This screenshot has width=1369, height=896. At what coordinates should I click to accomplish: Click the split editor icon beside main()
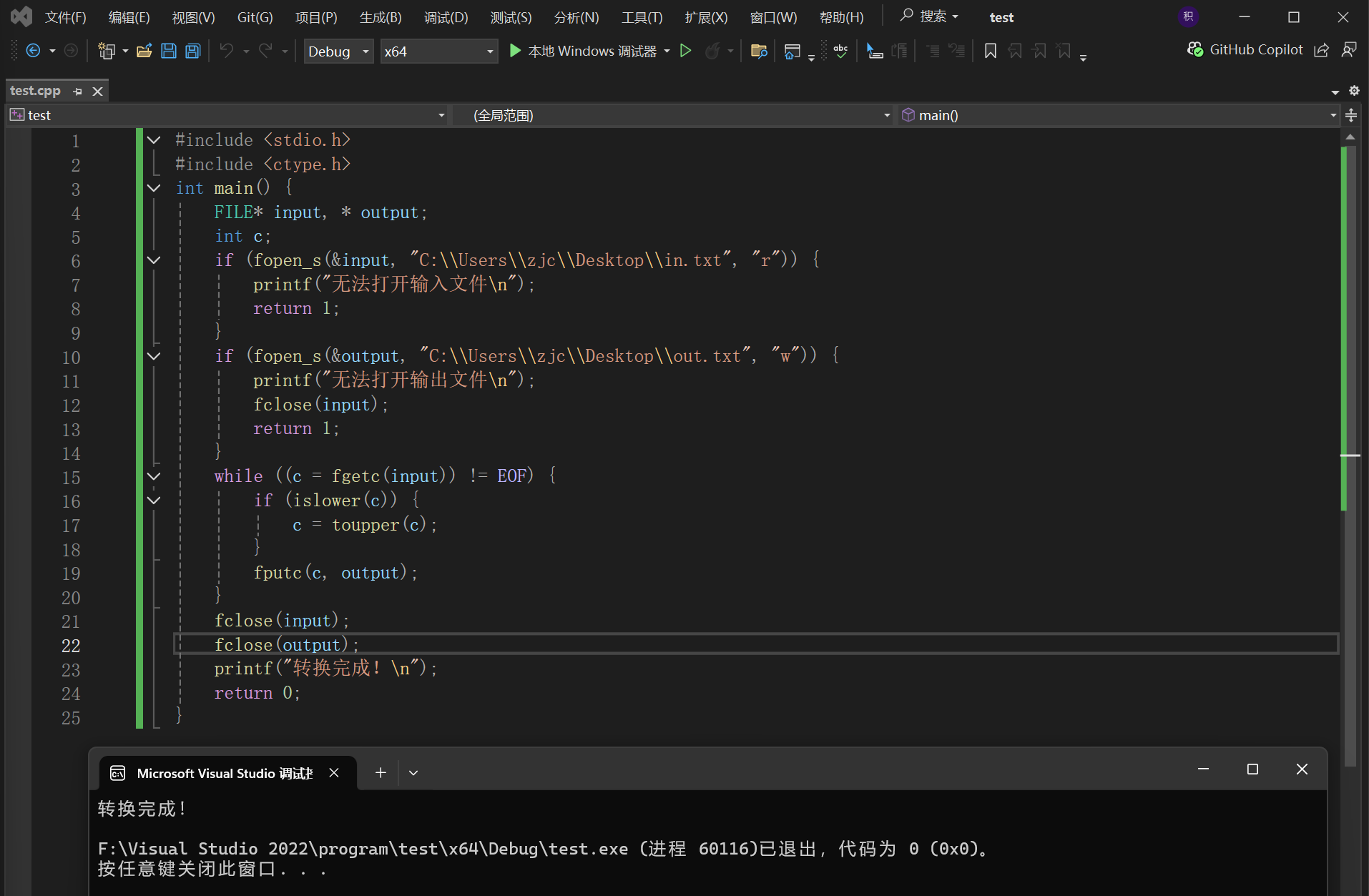(1351, 115)
